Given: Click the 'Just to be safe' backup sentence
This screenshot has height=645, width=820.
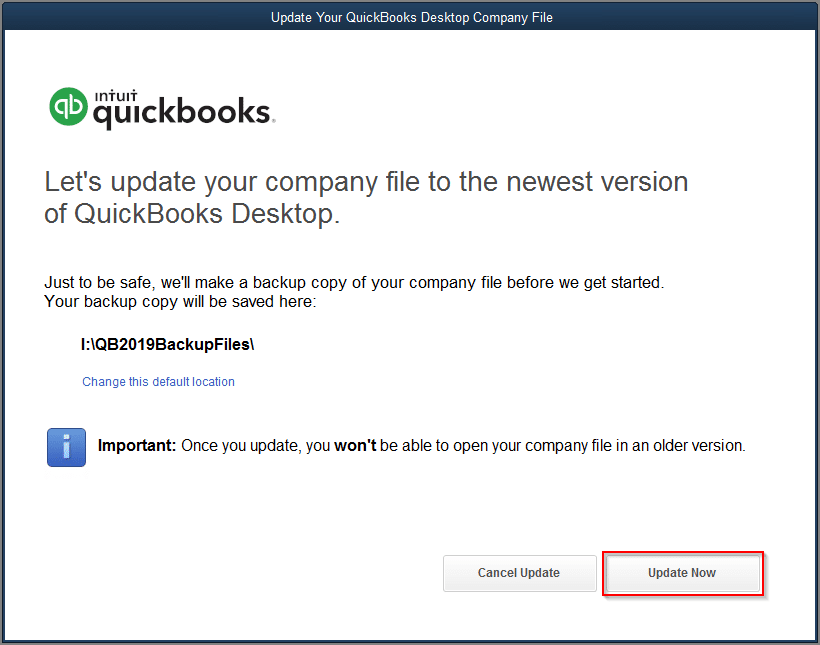Looking at the screenshot, I should click(x=354, y=282).
